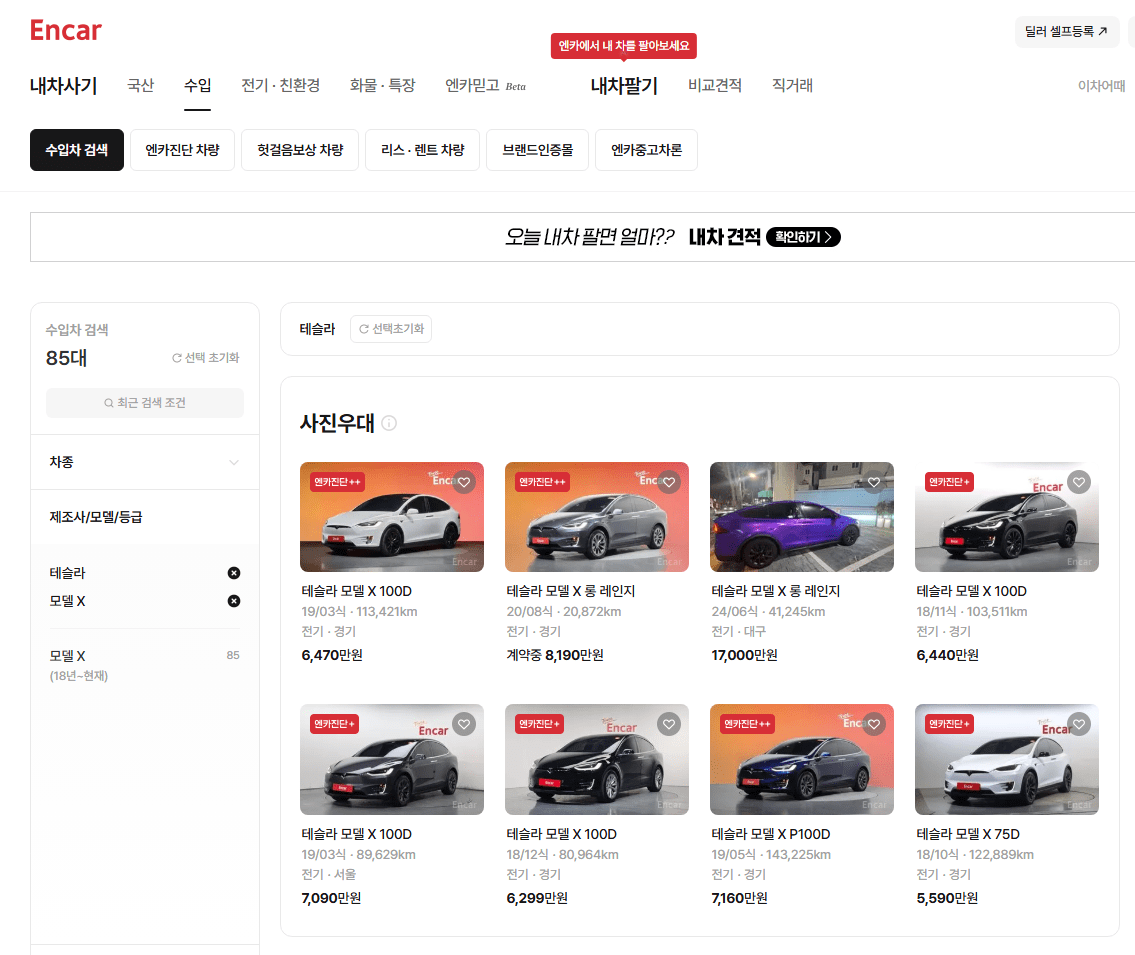Favorite the 6,299만원 모델 X 100D
The width and height of the screenshot is (1135, 955).
tap(669, 724)
